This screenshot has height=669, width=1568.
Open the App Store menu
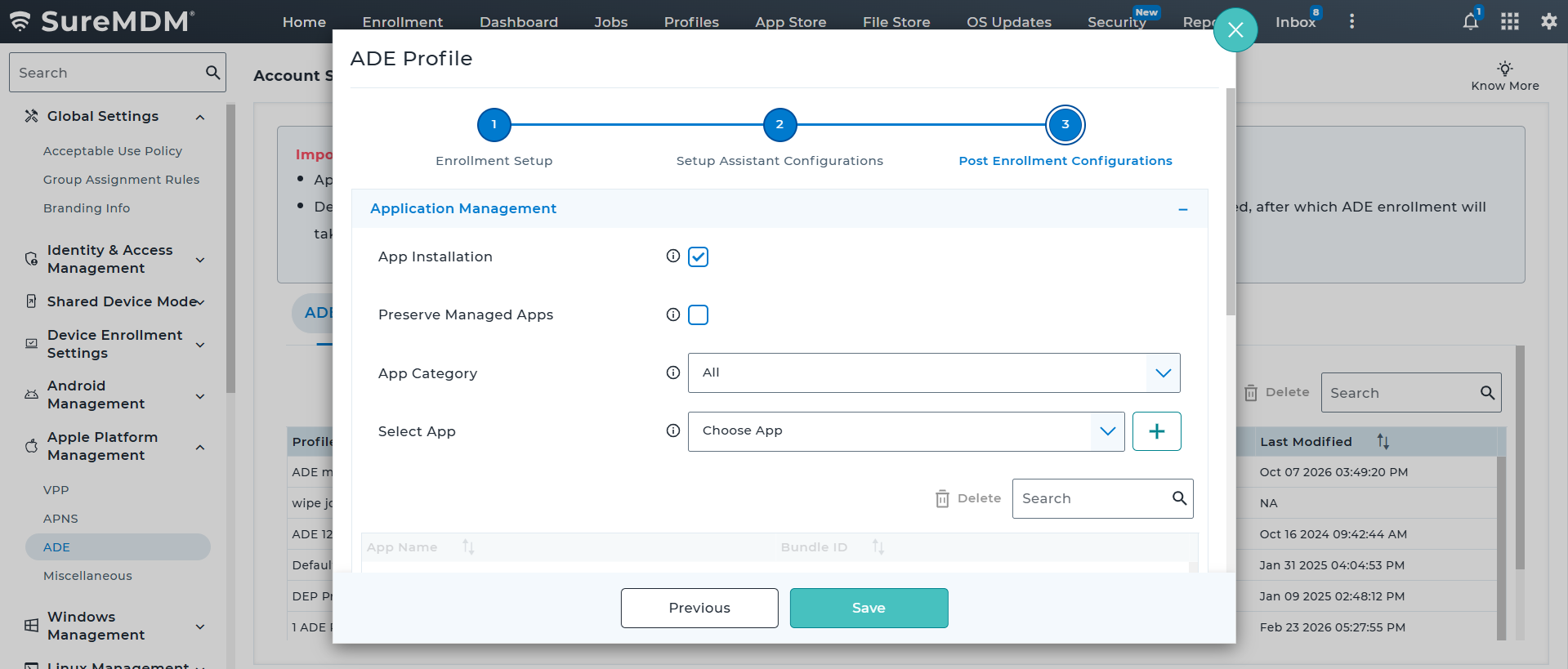tap(790, 22)
